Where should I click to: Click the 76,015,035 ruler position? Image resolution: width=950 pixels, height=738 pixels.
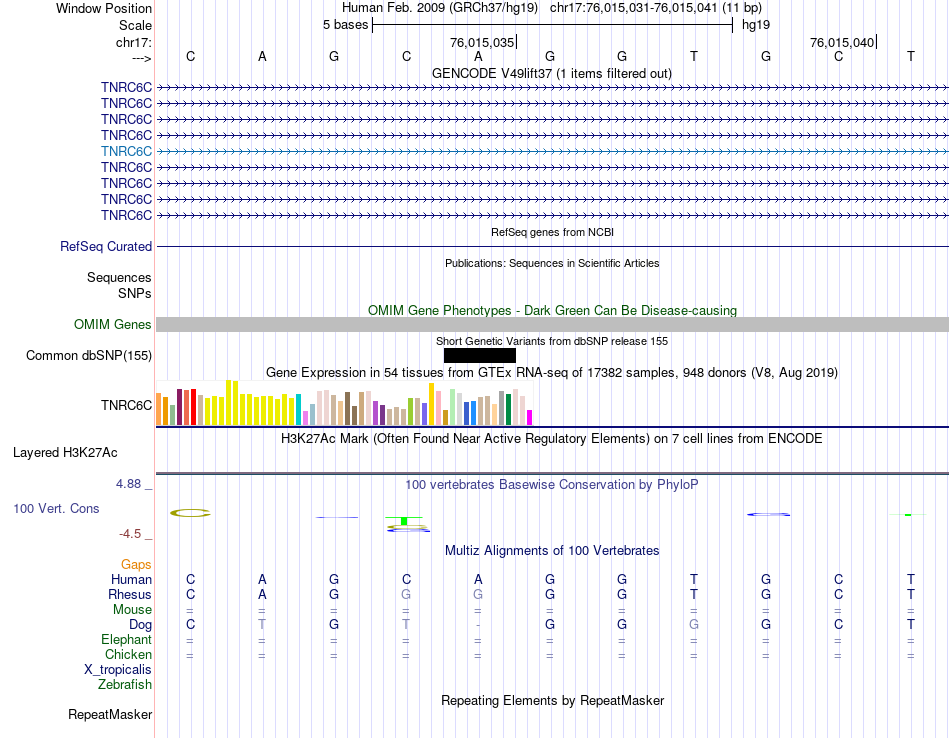(x=482, y=42)
